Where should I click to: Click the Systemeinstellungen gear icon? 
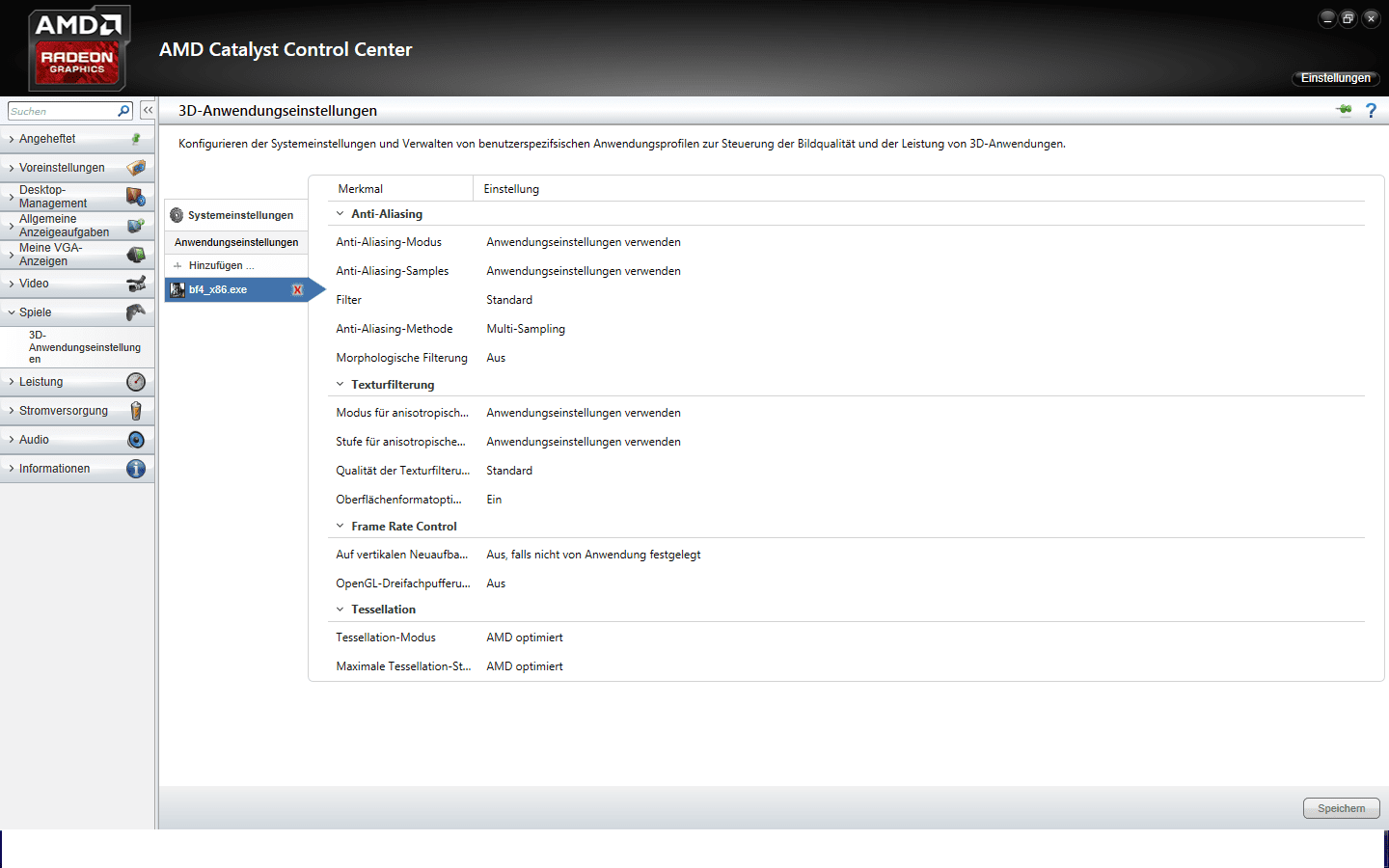(177, 215)
